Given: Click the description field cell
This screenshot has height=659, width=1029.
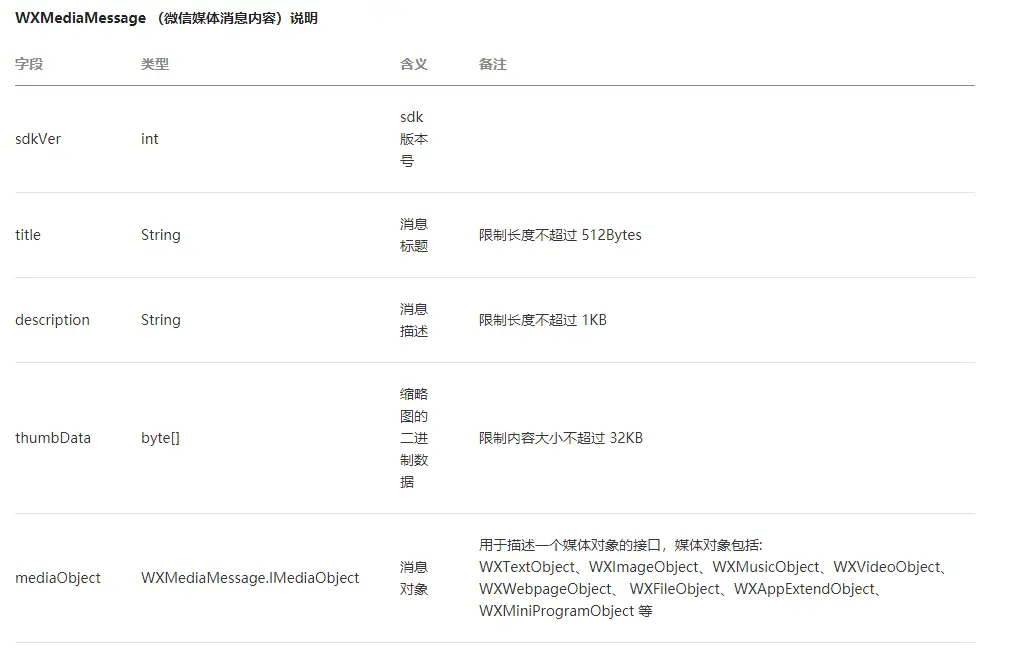Looking at the screenshot, I should [52, 320].
